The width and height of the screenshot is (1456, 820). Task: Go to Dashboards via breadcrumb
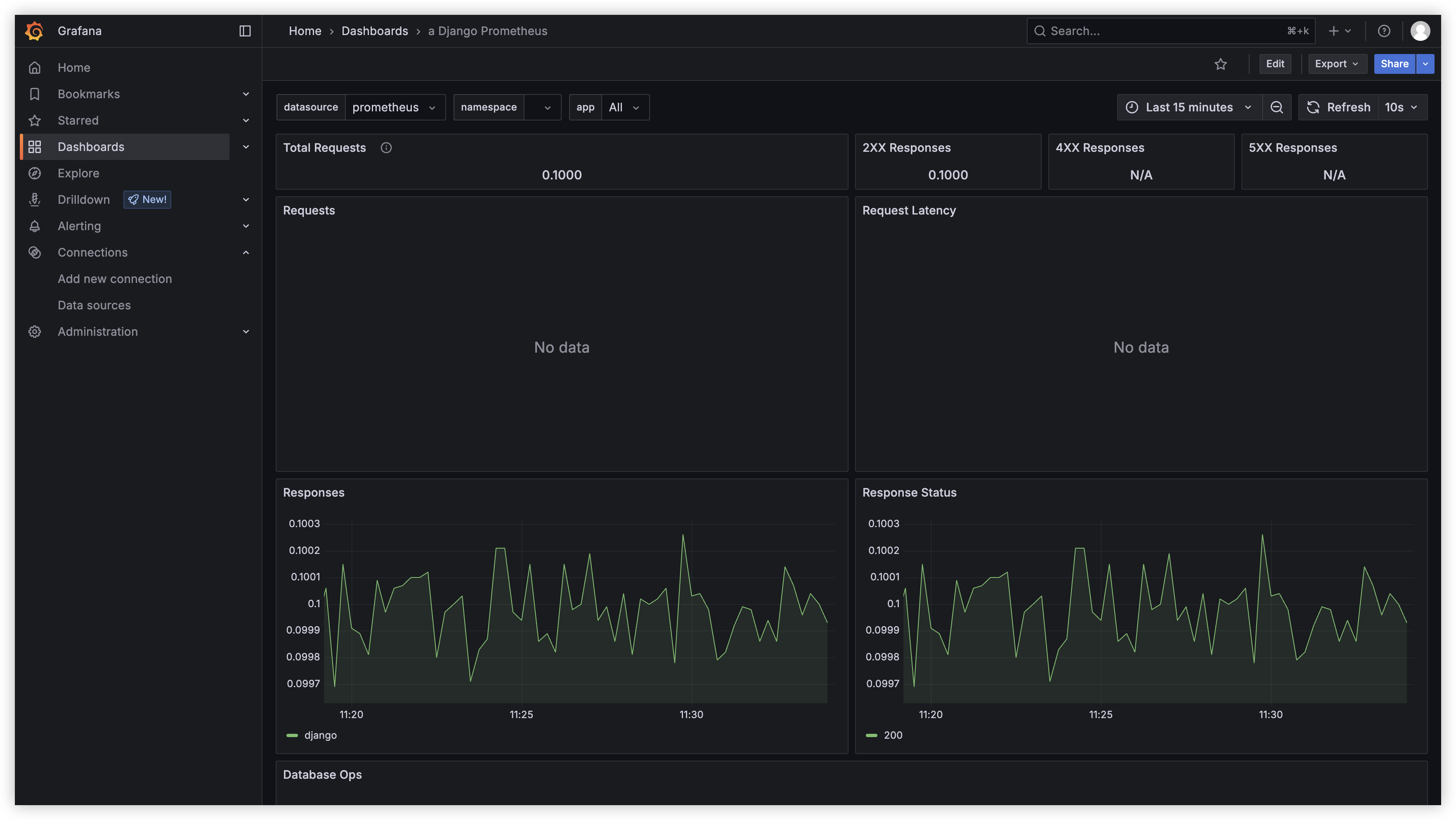375,31
